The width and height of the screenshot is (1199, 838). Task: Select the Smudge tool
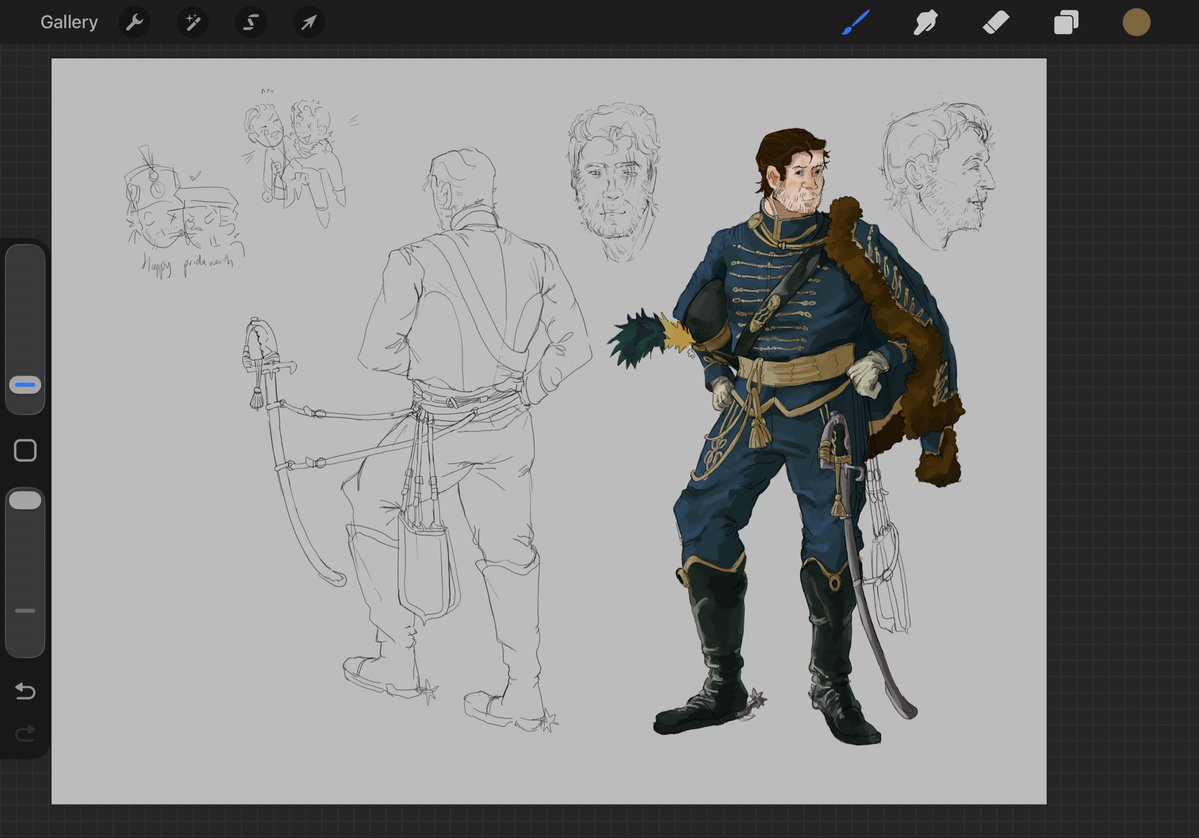[925, 22]
